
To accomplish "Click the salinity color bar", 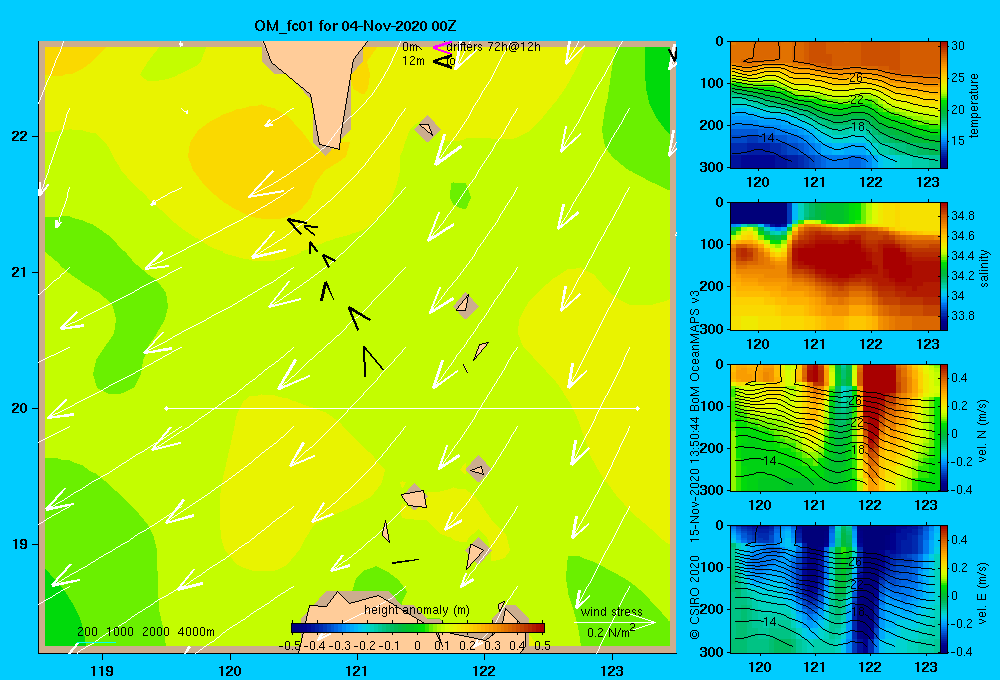I will coord(943,266).
